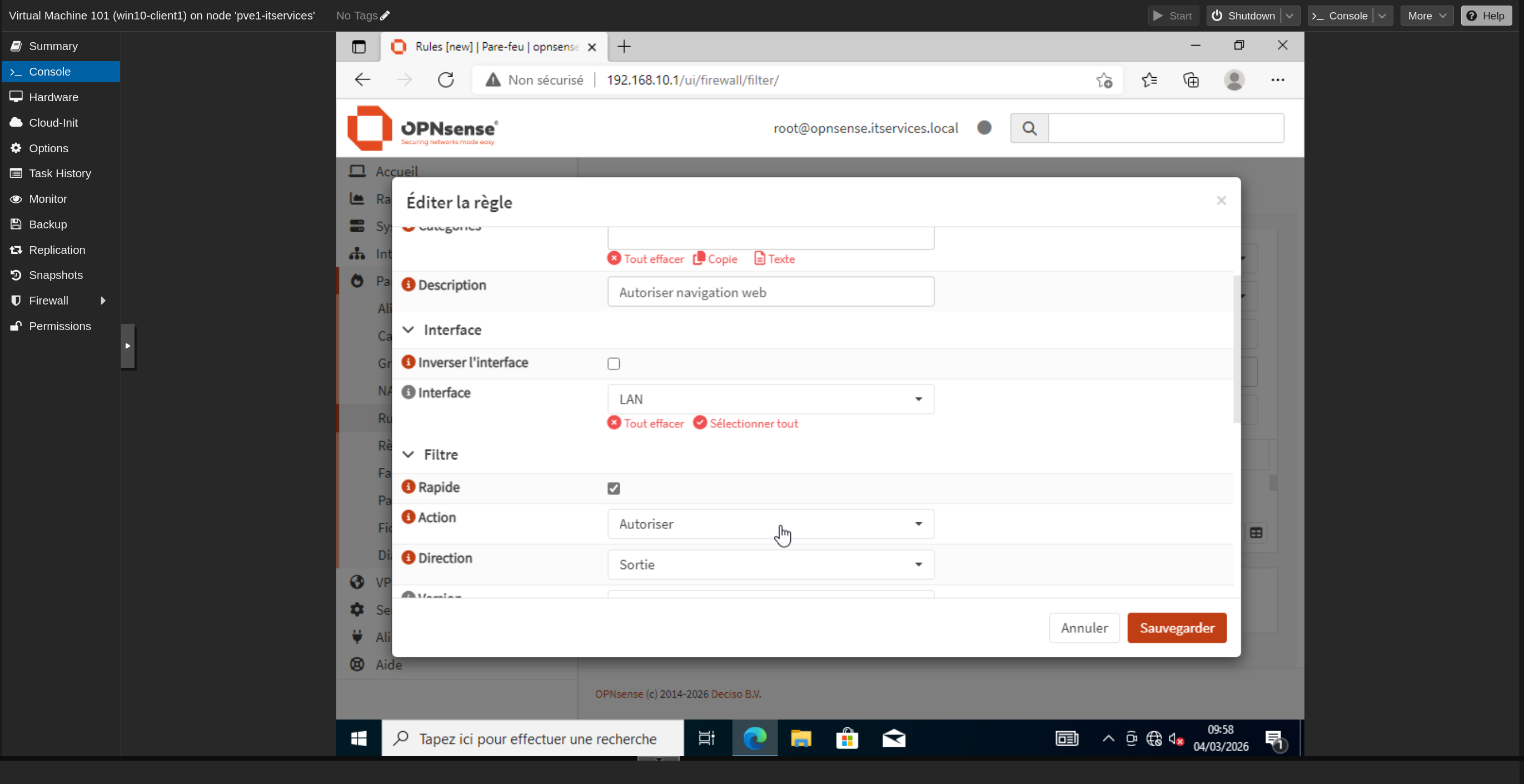The image size is (1524, 784).
Task: Click the OPNsense search magnifier icon
Action: click(x=1029, y=128)
